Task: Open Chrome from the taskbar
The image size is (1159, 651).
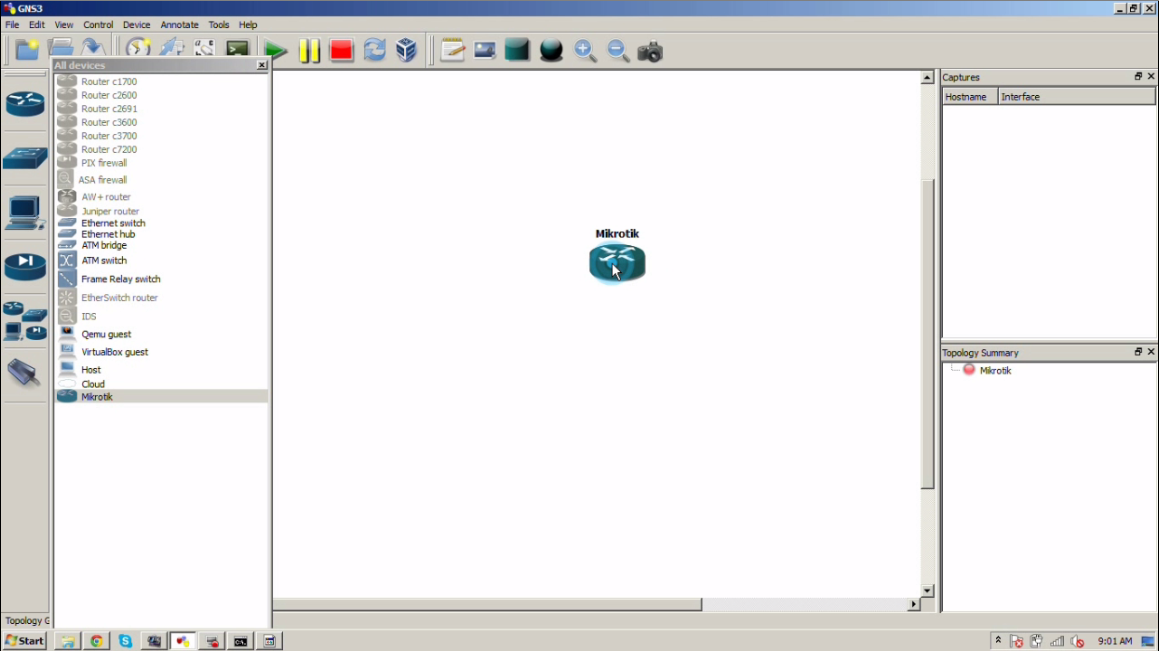Action: coord(96,641)
